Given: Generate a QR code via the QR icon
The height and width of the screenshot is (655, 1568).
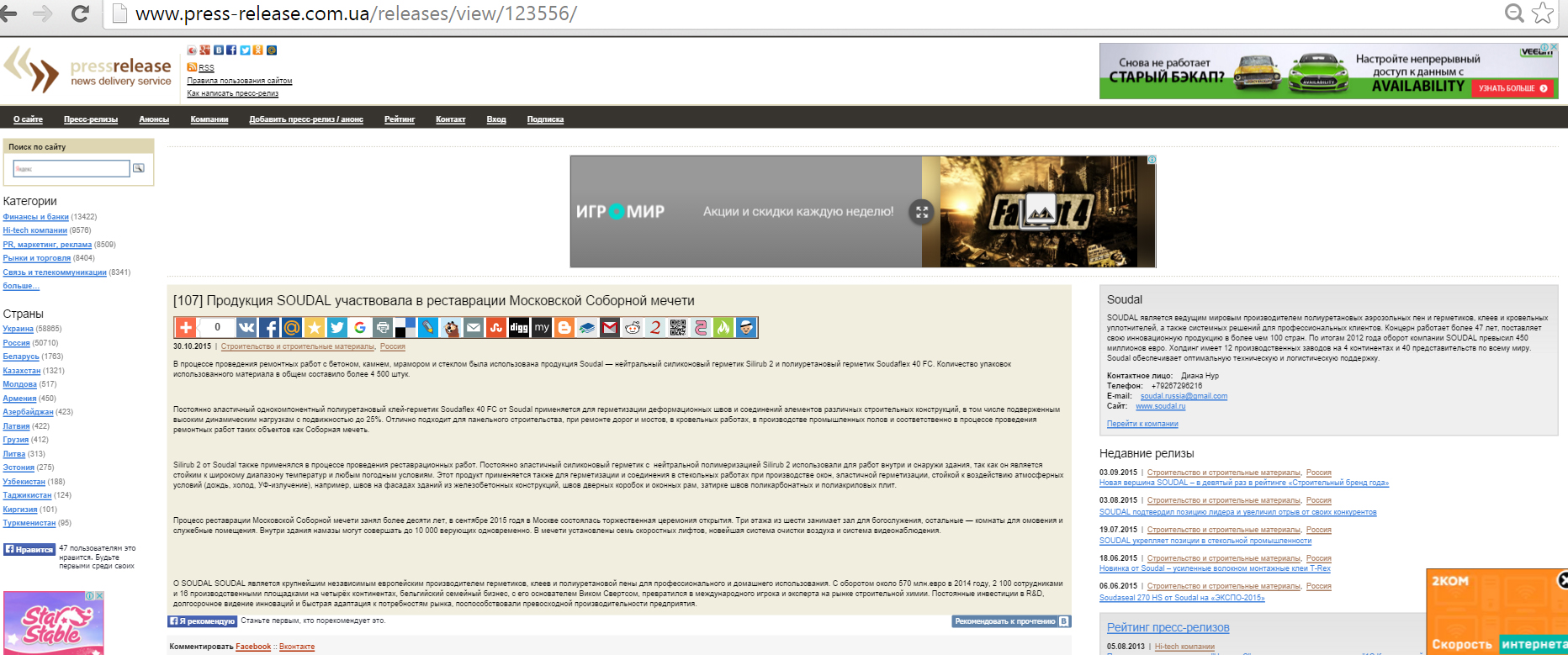Looking at the screenshot, I should (678, 327).
